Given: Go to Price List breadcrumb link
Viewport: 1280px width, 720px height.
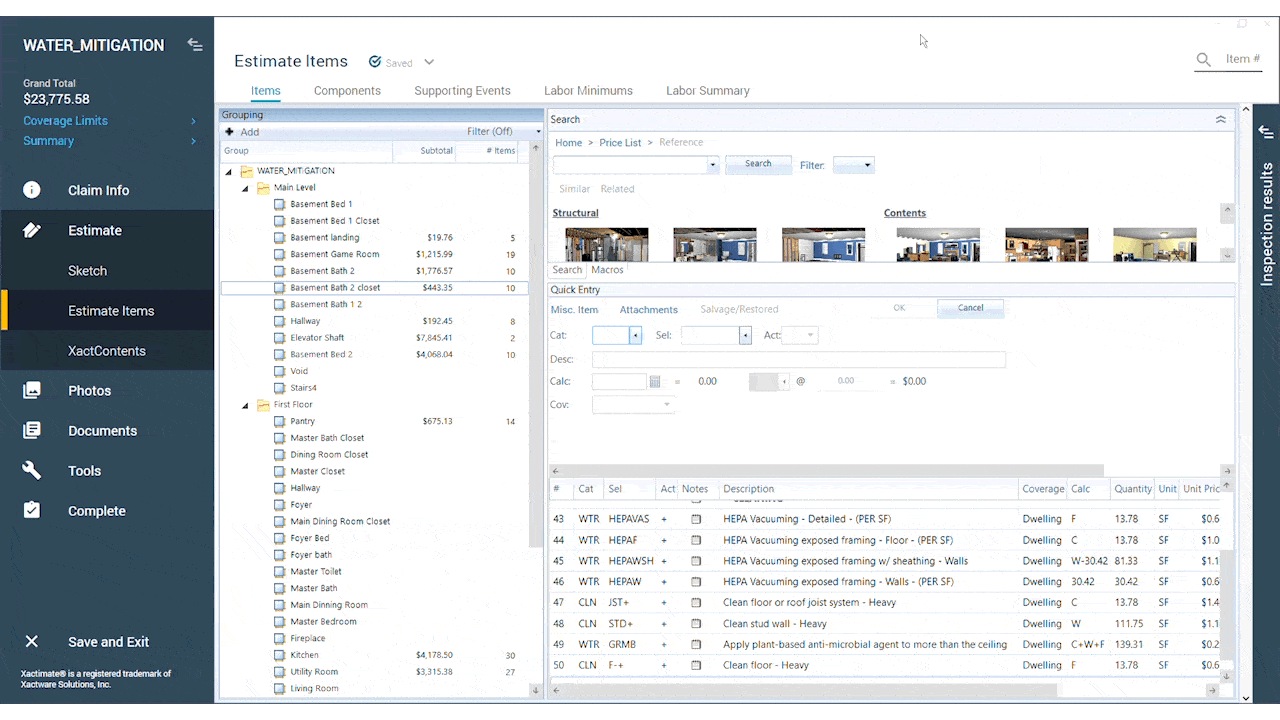Looking at the screenshot, I should point(620,143).
